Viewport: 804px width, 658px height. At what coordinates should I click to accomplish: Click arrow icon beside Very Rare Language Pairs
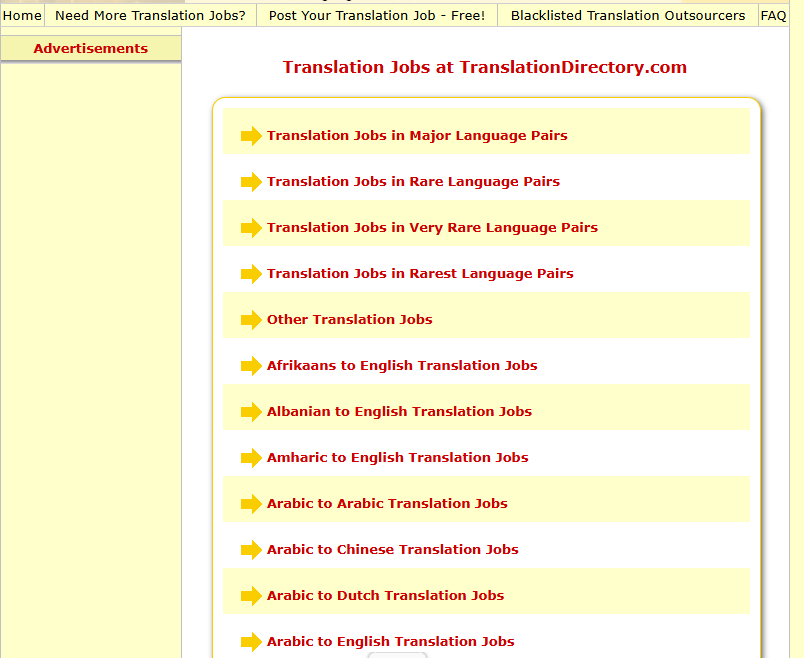(x=251, y=228)
